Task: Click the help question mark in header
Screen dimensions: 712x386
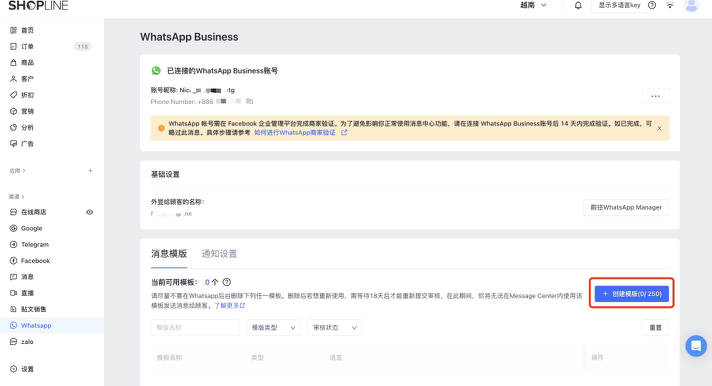Action: (652, 5)
